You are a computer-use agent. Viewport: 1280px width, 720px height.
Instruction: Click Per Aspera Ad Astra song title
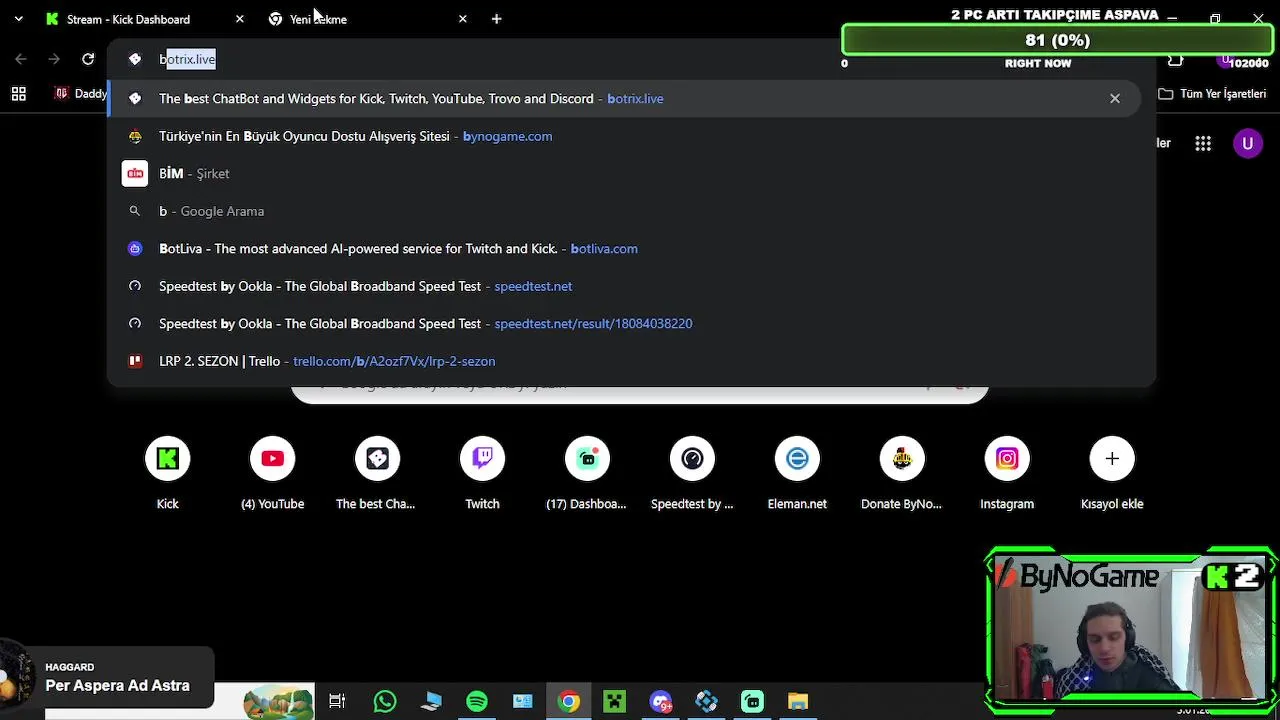[117, 686]
